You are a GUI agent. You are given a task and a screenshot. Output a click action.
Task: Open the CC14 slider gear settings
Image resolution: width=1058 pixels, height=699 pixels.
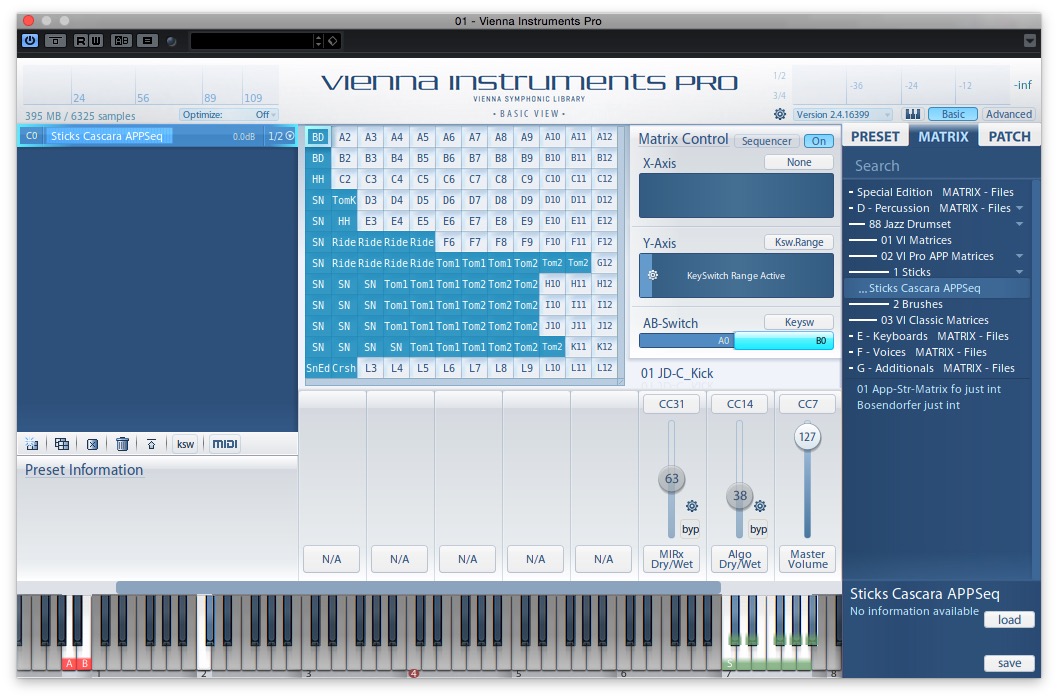[x=760, y=506]
